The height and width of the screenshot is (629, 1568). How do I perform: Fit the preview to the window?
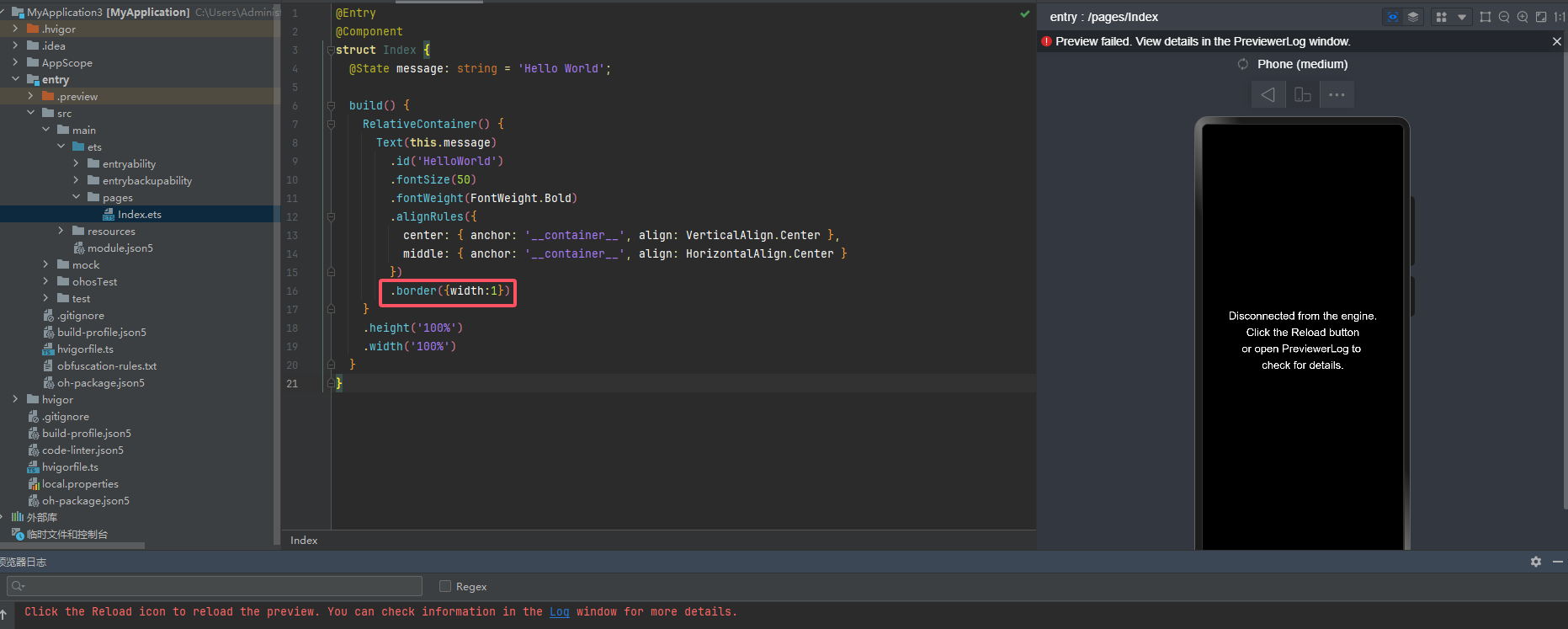[x=1541, y=17]
